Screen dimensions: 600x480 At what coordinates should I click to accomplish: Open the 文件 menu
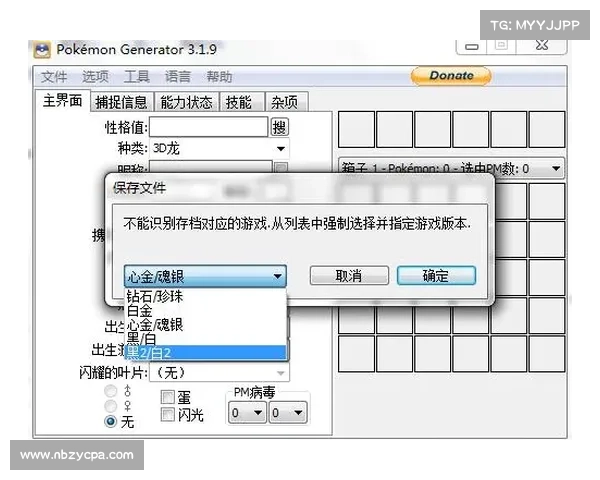click(x=54, y=77)
